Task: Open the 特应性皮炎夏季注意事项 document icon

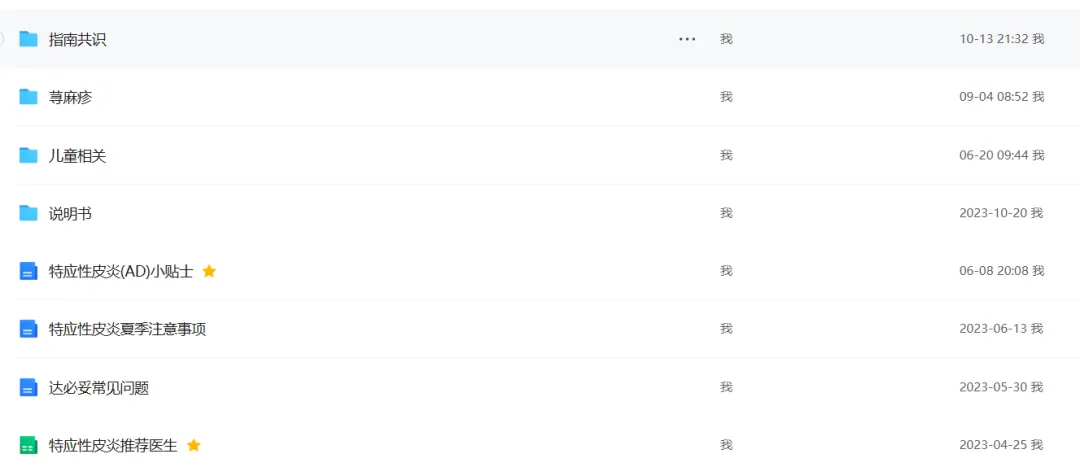Action: click(x=28, y=329)
